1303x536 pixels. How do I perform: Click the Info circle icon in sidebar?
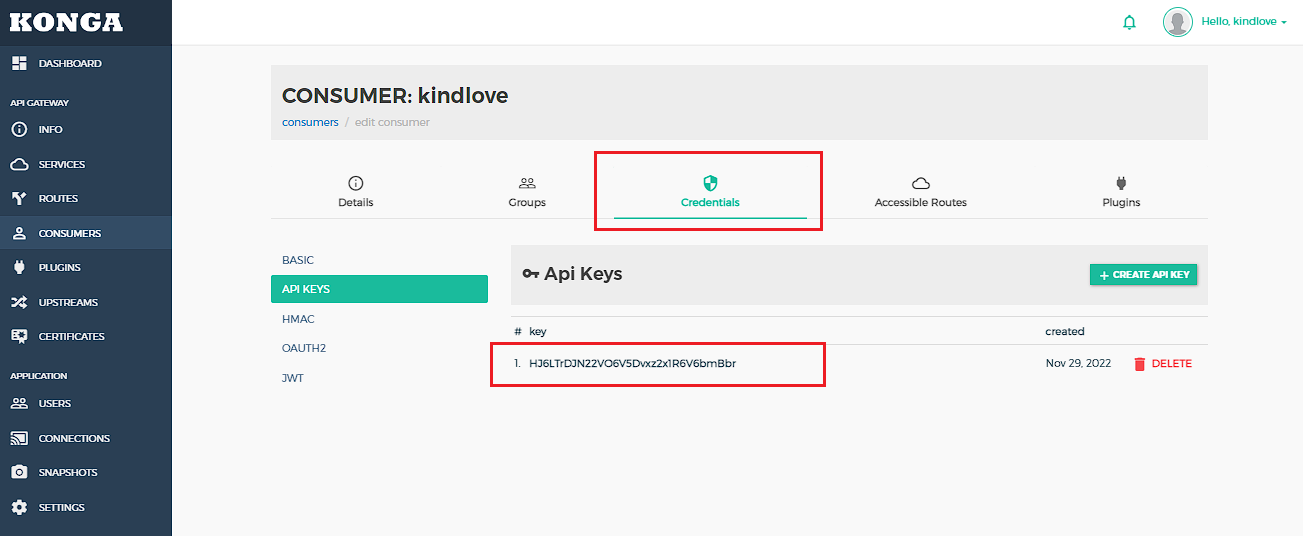point(19,129)
